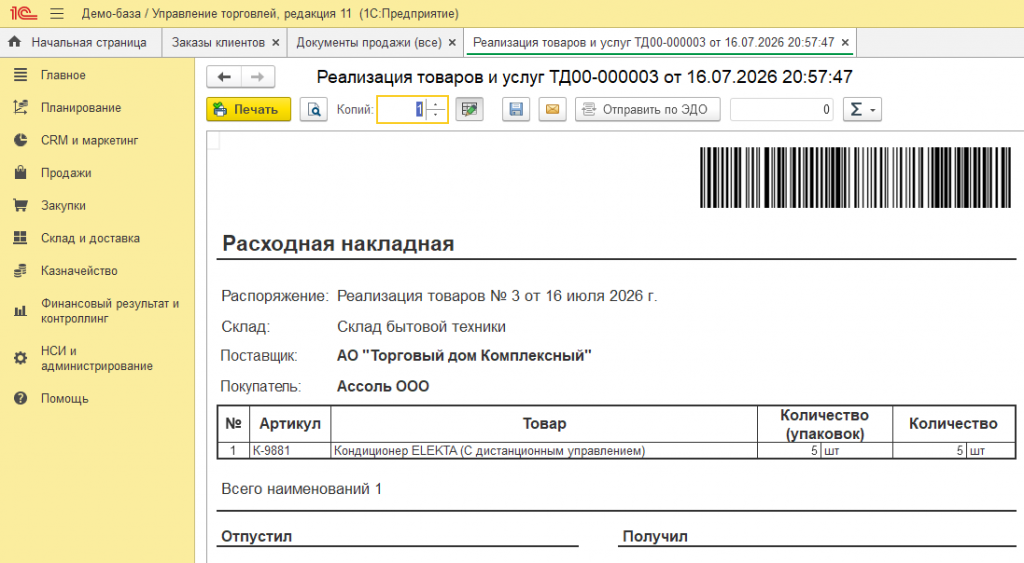This screenshot has height=563, width=1024.
Task: Decrease copies count with down arrow
Action: coord(436,116)
